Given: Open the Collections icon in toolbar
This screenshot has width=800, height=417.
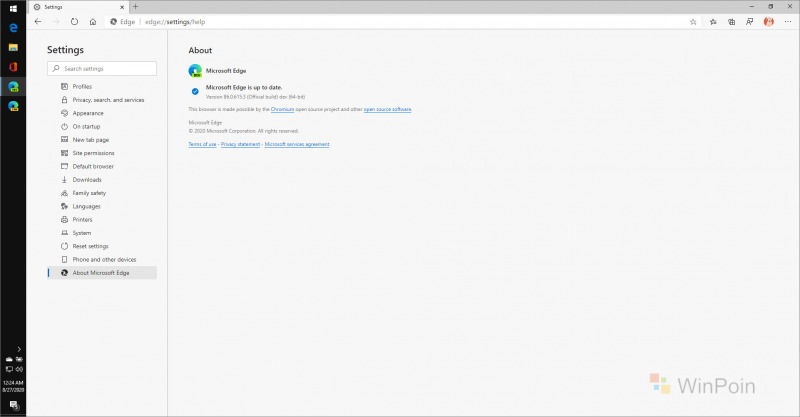Looking at the screenshot, I should click(732, 22).
